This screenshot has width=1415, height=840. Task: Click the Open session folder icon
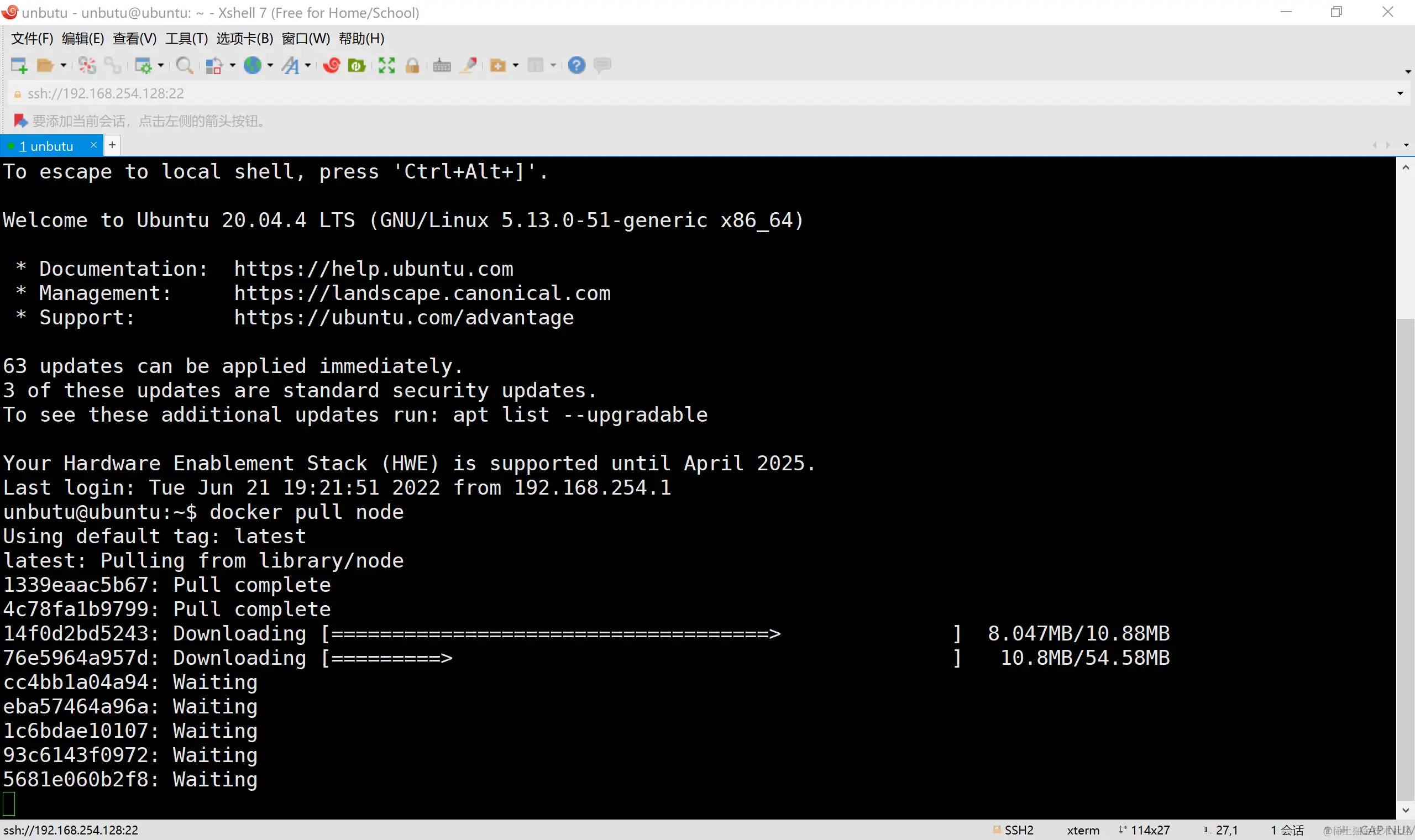click(x=45, y=65)
